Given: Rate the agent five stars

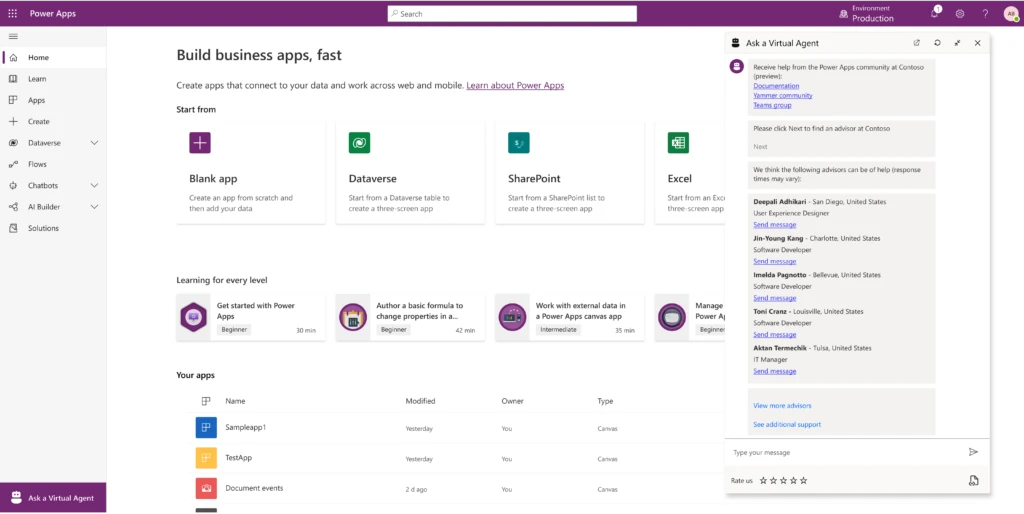Looking at the screenshot, I should 803,481.
